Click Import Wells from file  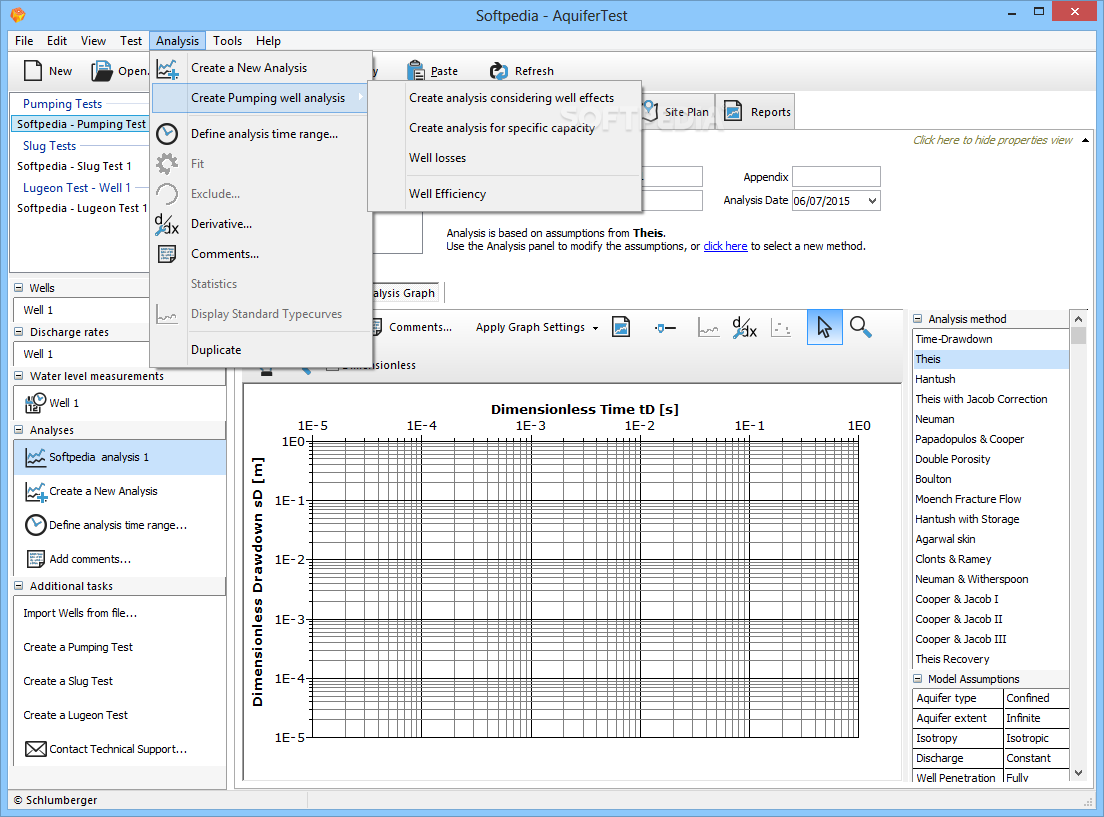pos(80,613)
